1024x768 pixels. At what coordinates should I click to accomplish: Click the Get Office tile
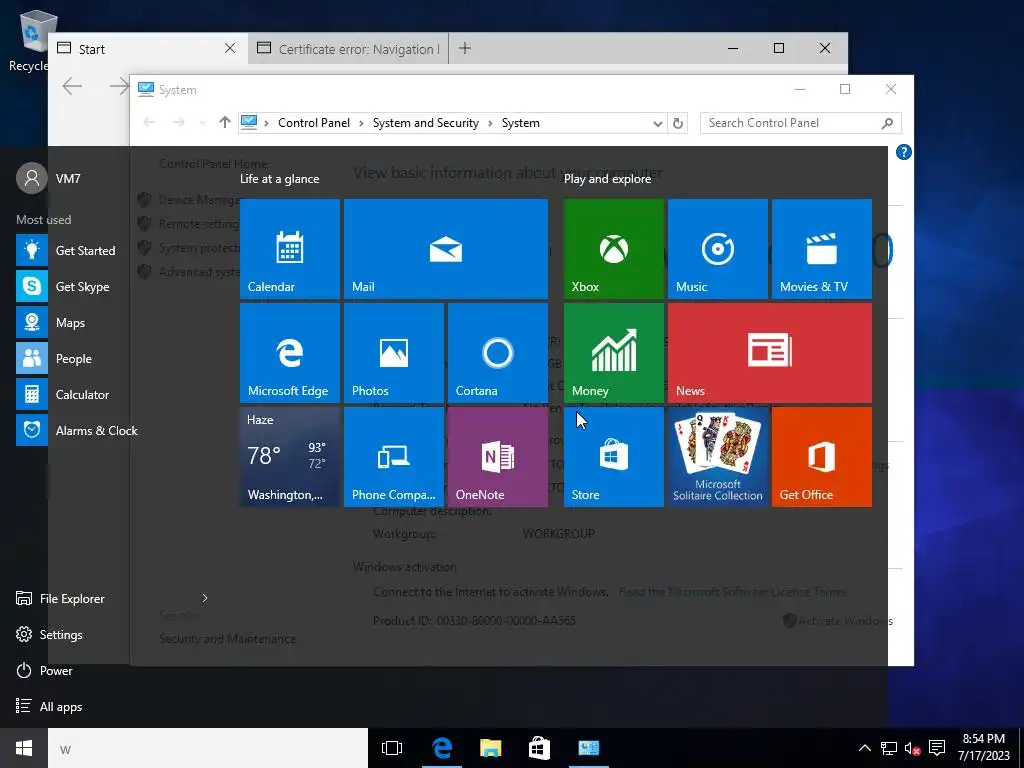coord(822,456)
